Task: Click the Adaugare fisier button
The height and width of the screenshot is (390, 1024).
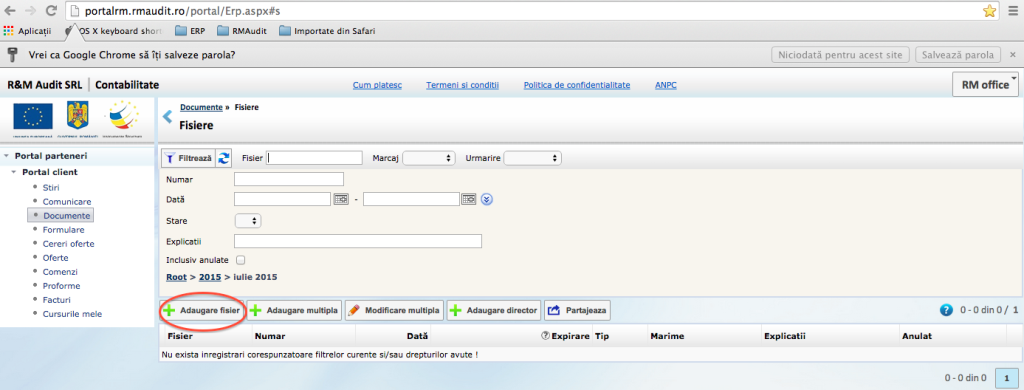Action: click(x=202, y=310)
